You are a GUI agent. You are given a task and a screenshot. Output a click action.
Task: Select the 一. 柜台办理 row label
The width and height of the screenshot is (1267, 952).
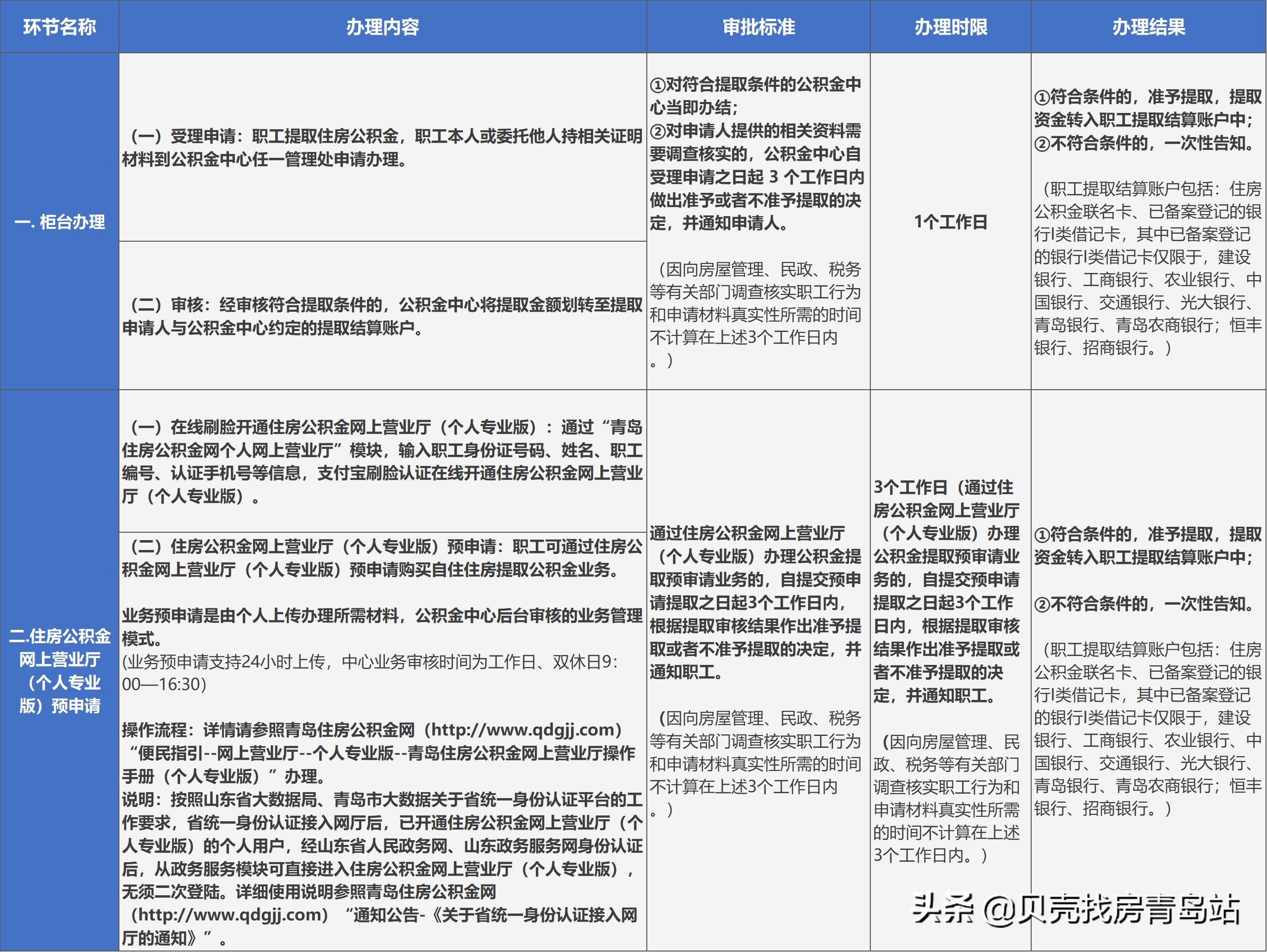click(x=59, y=221)
